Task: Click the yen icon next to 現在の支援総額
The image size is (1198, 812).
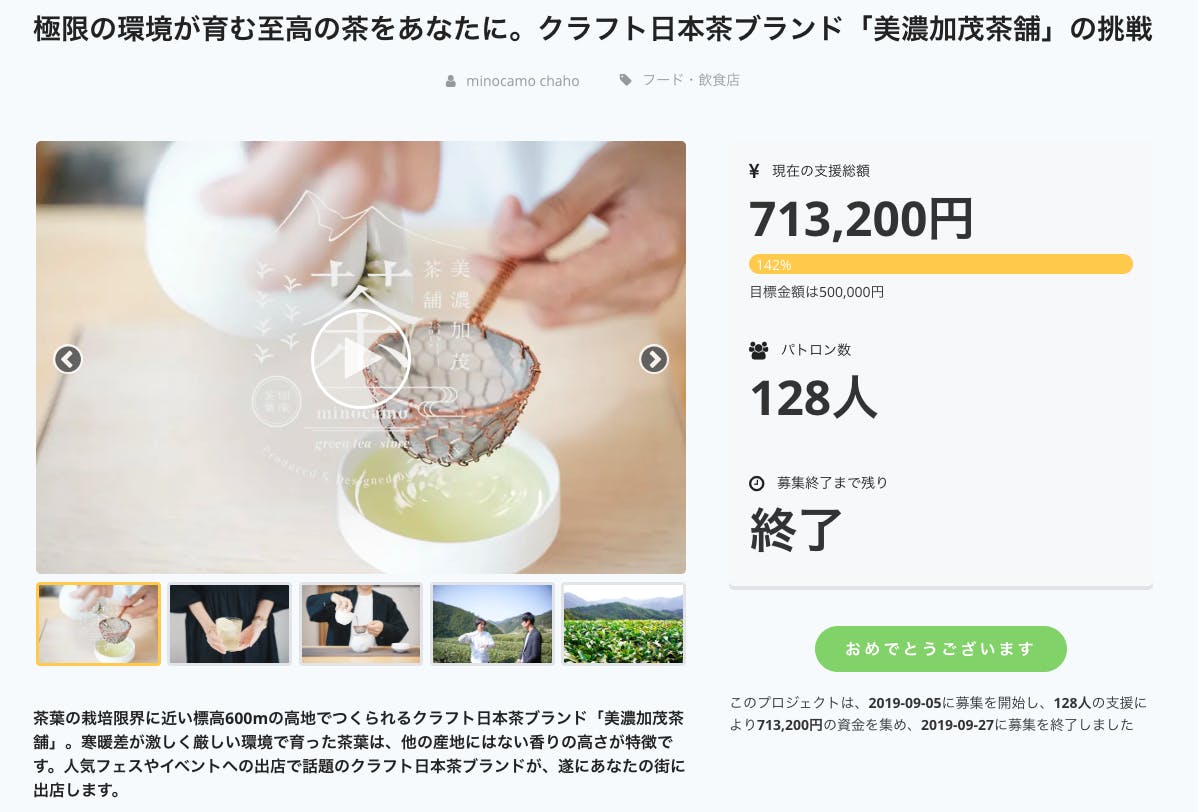Action: (754, 171)
